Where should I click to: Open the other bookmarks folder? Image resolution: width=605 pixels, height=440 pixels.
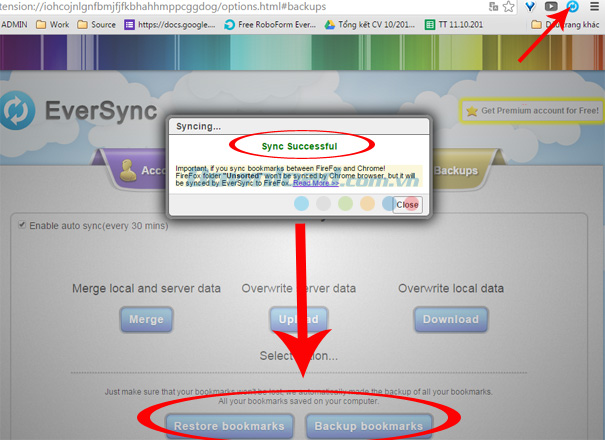565,25
